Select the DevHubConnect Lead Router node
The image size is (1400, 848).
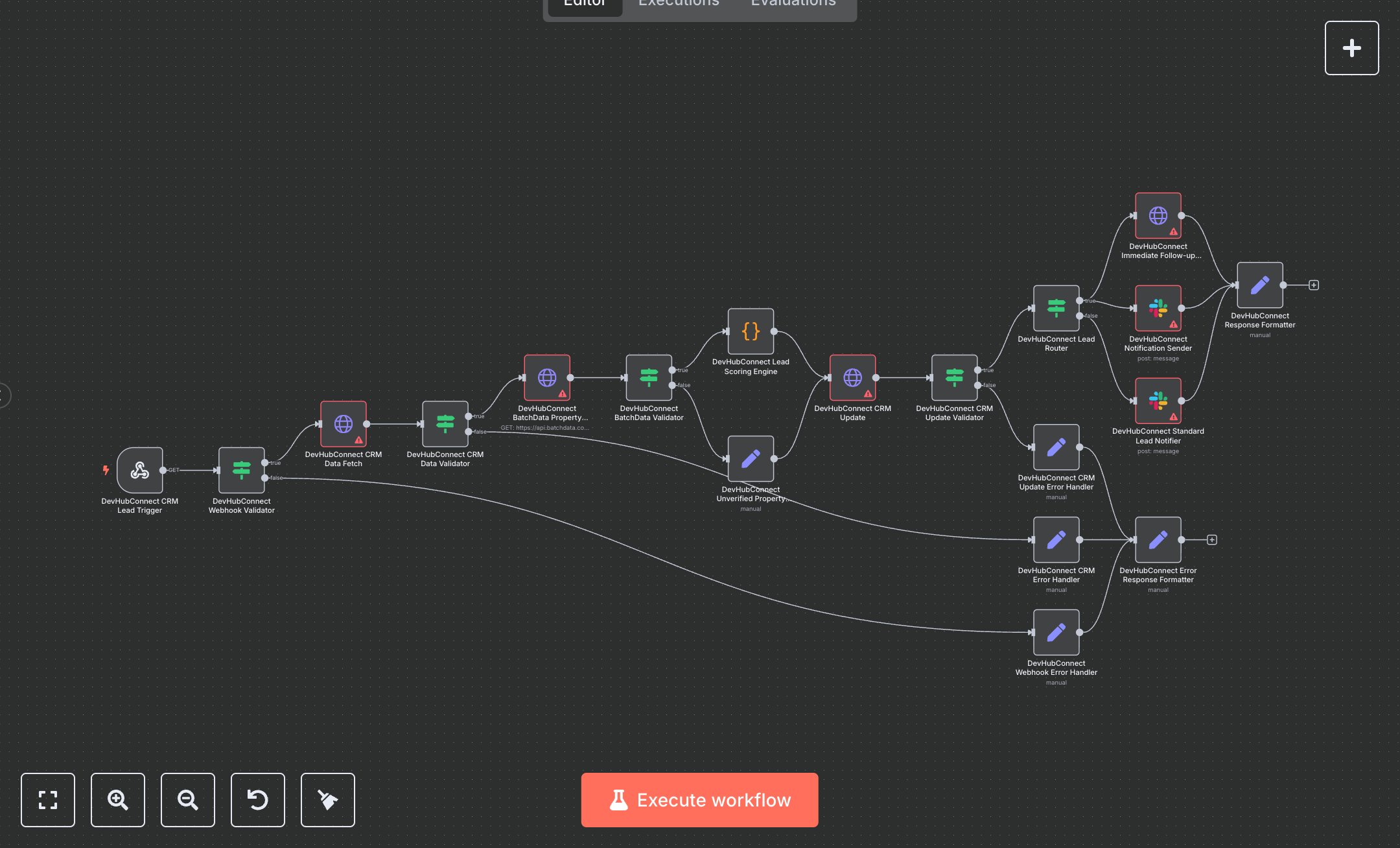point(1056,308)
